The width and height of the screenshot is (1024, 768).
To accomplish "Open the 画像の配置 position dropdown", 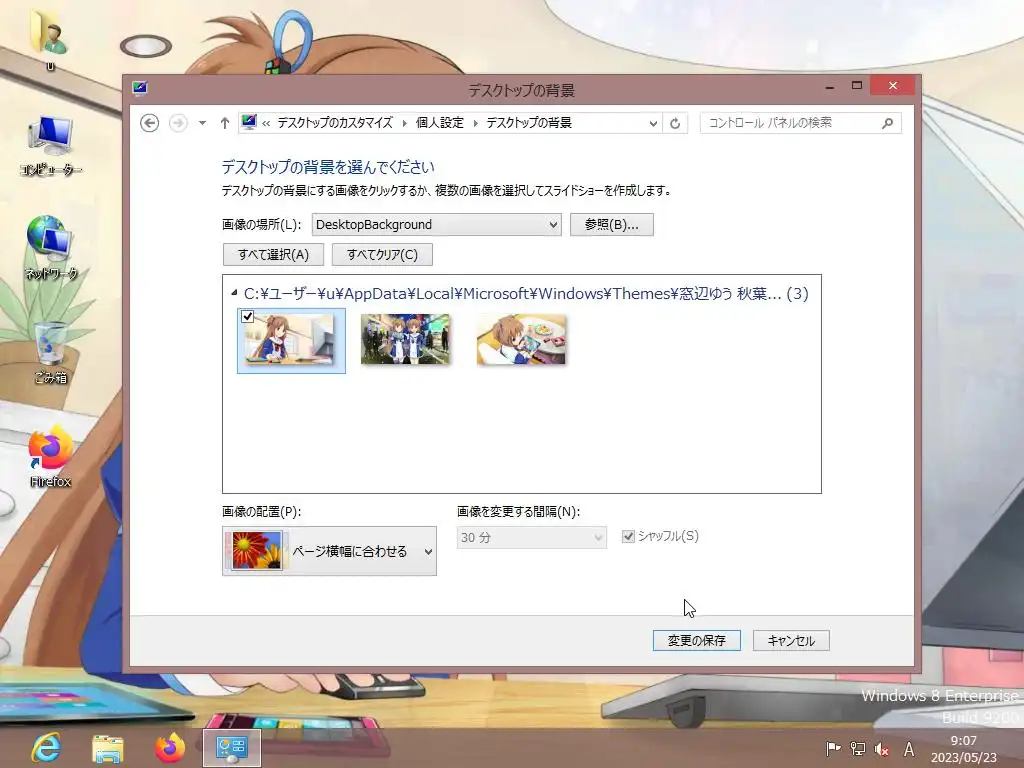I will 329,551.
